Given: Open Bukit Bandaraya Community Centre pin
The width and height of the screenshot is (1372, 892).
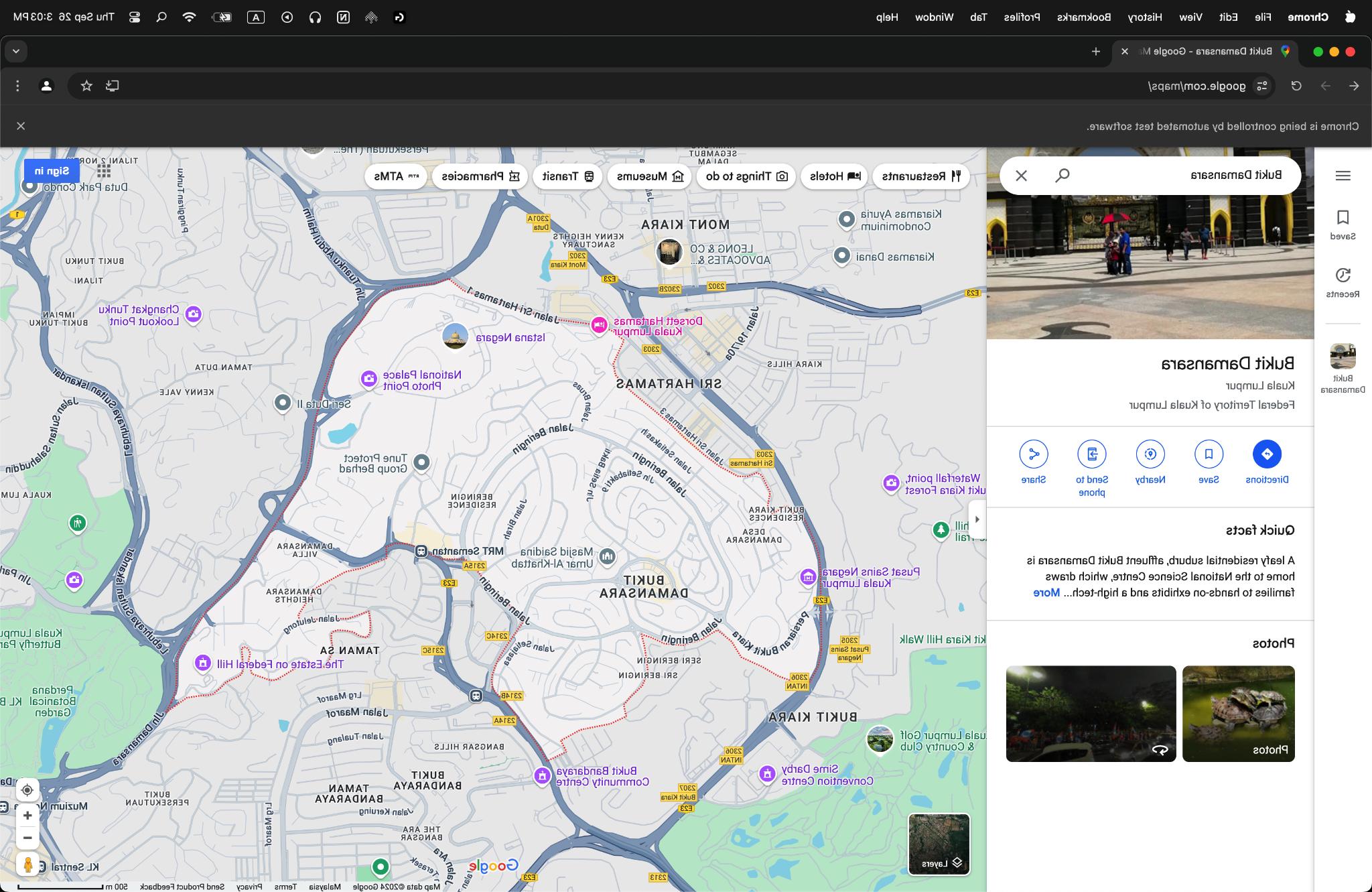Looking at the screenshot, I should pos(542,776).
